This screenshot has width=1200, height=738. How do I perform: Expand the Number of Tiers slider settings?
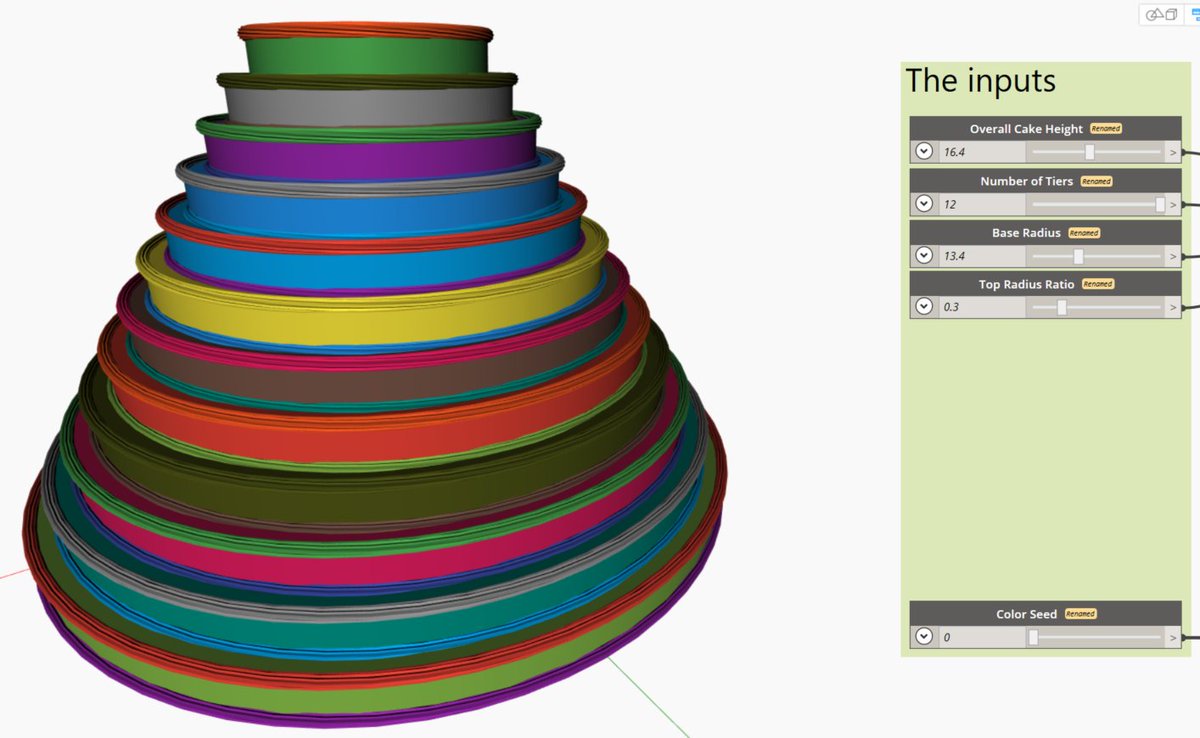click(x=924, y=204)
